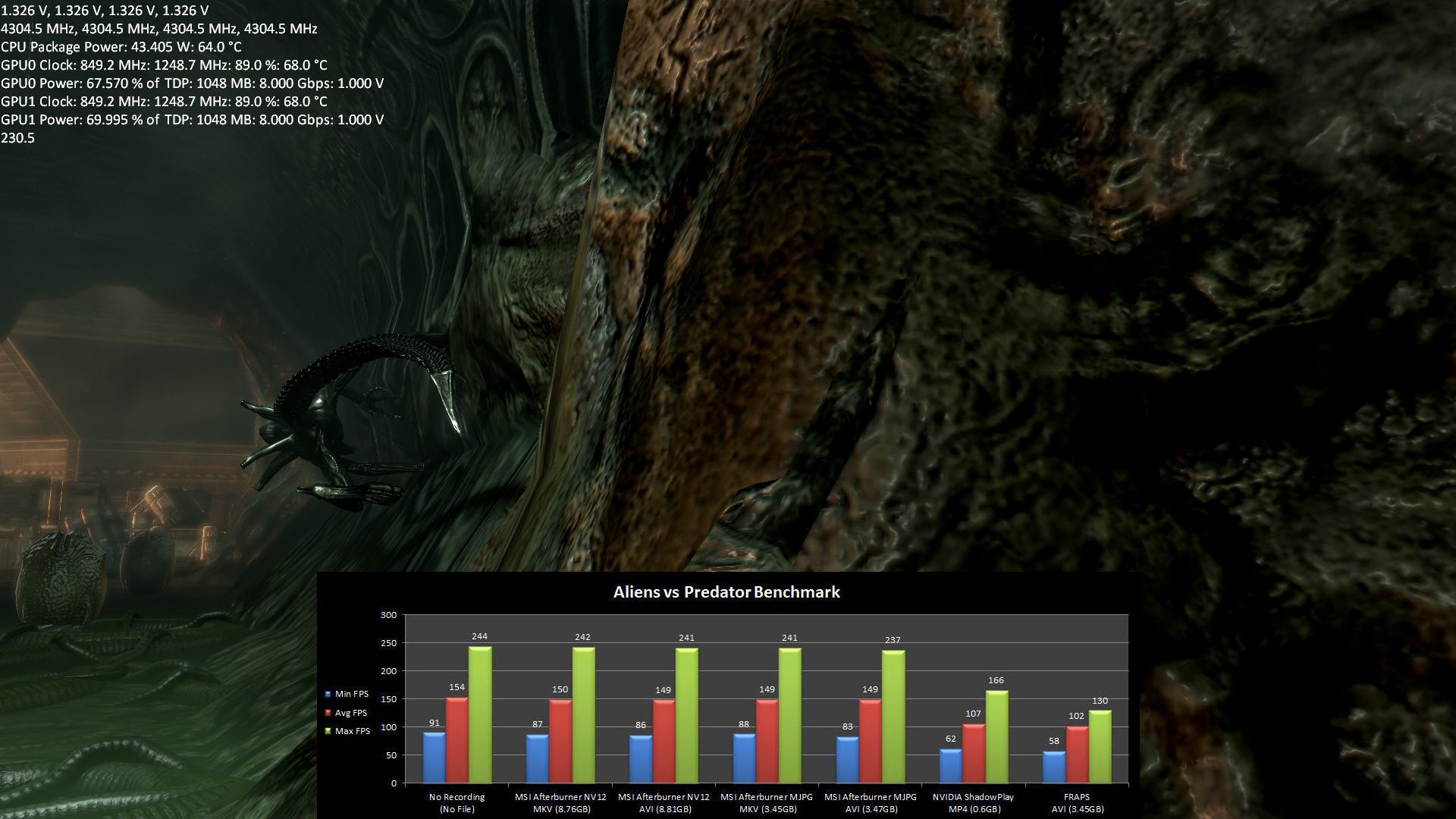
Task: Select the MSI Afterburner MJPG MKV (3.45GB) label
Action: 767,803
